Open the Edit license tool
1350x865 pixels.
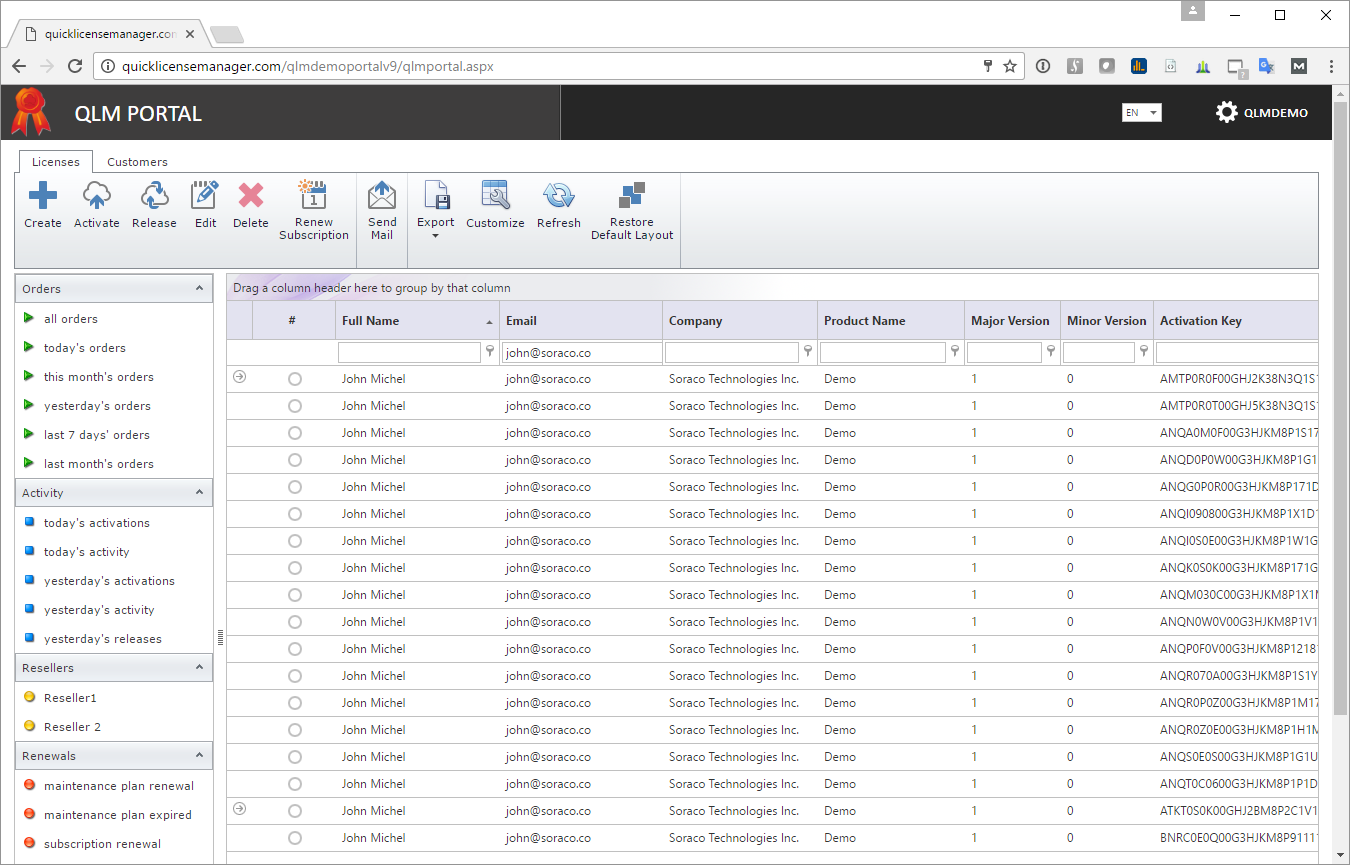[205, 196]
